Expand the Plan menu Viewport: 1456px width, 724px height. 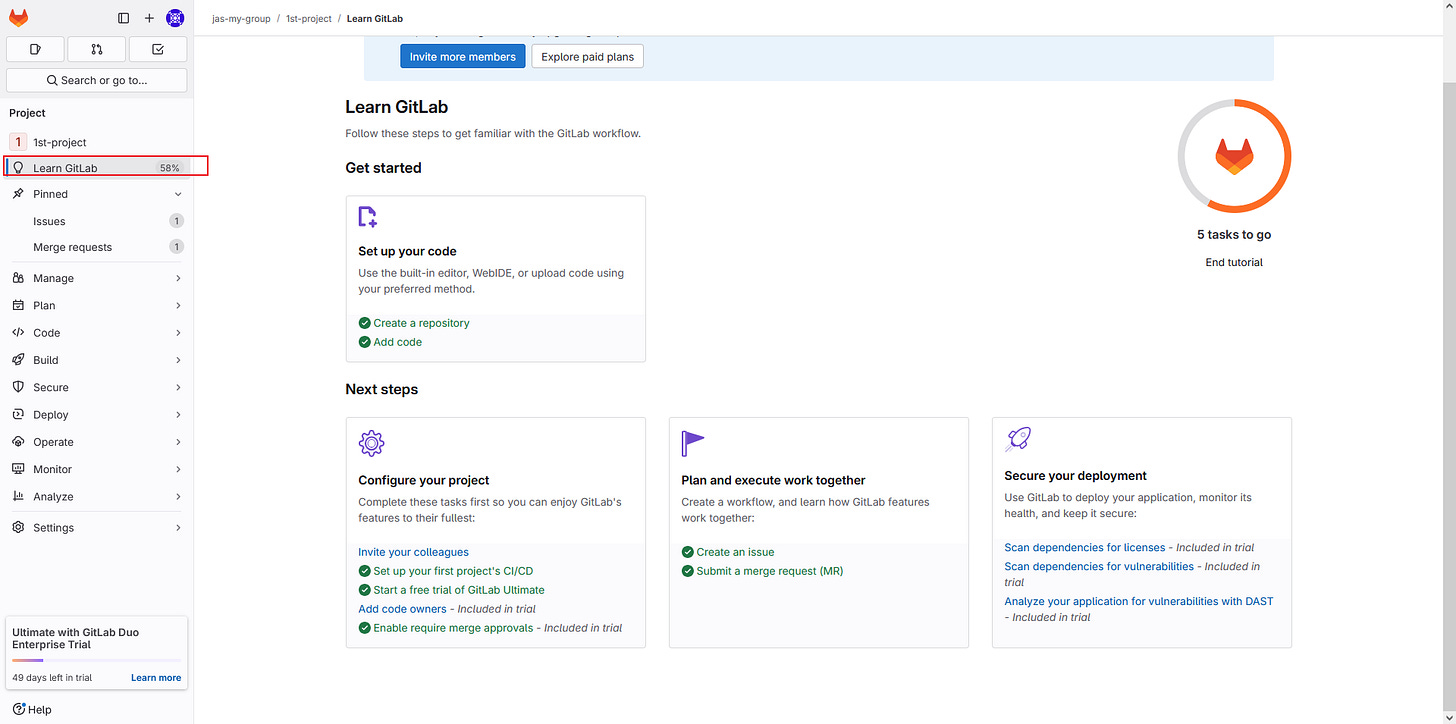tap(97, 305)
